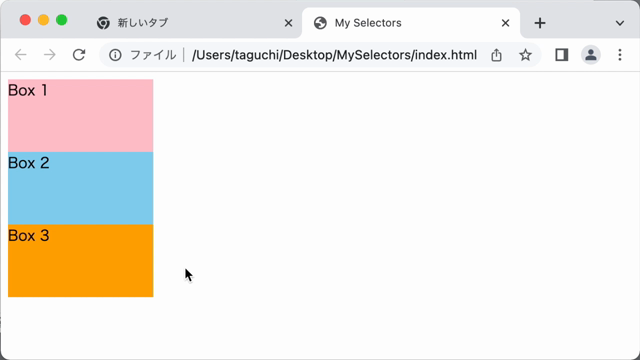
Task: Go forward to next page
Action: click(x=50, y=55)
